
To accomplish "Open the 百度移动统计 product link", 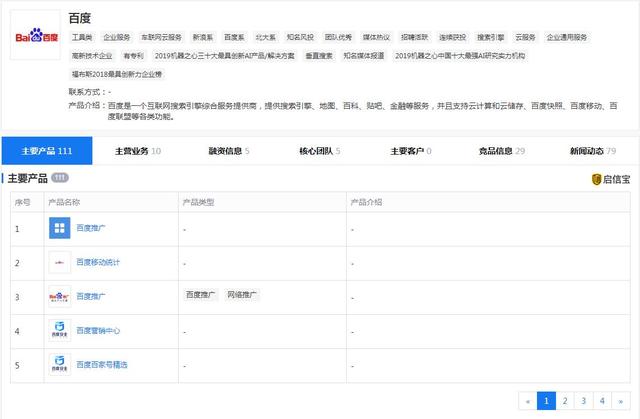I will 98,262.
